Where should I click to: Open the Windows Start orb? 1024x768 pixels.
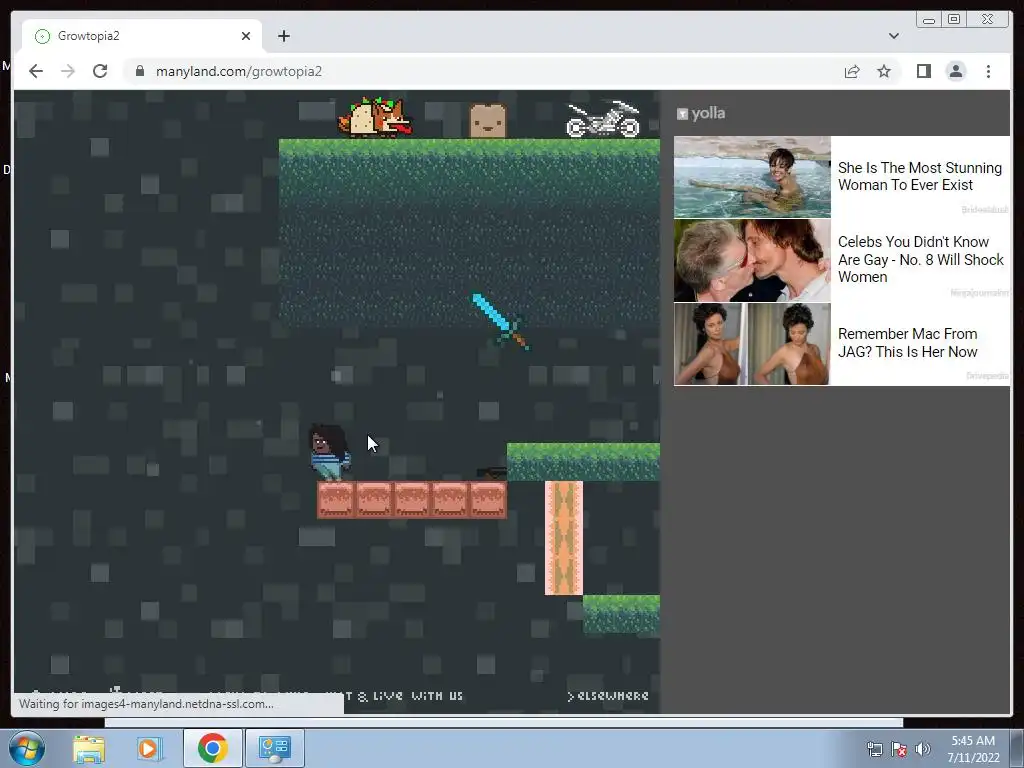click(x=27, y=748)
